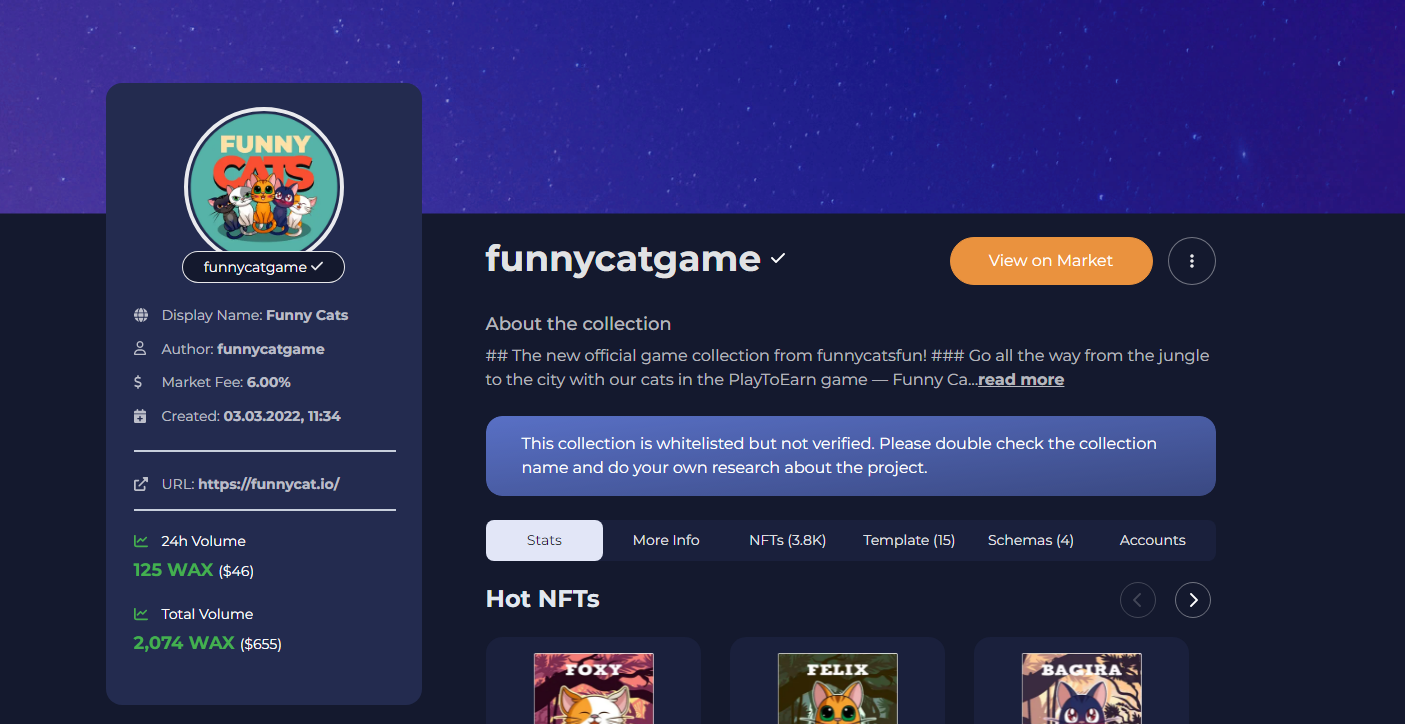Click the dollar icon beside Market Fee
1405x724 pixels.
click(138, 382)
